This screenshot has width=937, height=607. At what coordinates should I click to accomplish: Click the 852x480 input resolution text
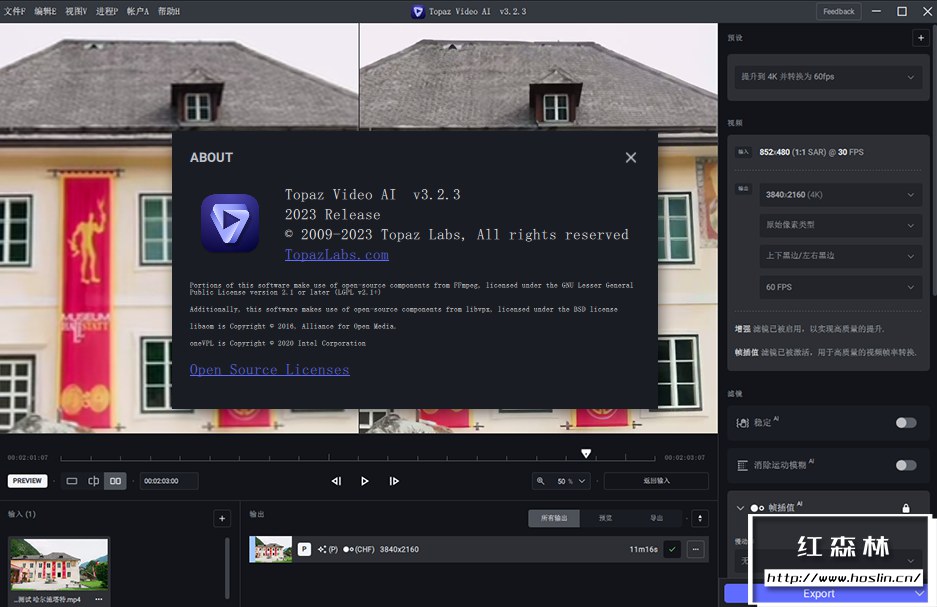[774, 152]
